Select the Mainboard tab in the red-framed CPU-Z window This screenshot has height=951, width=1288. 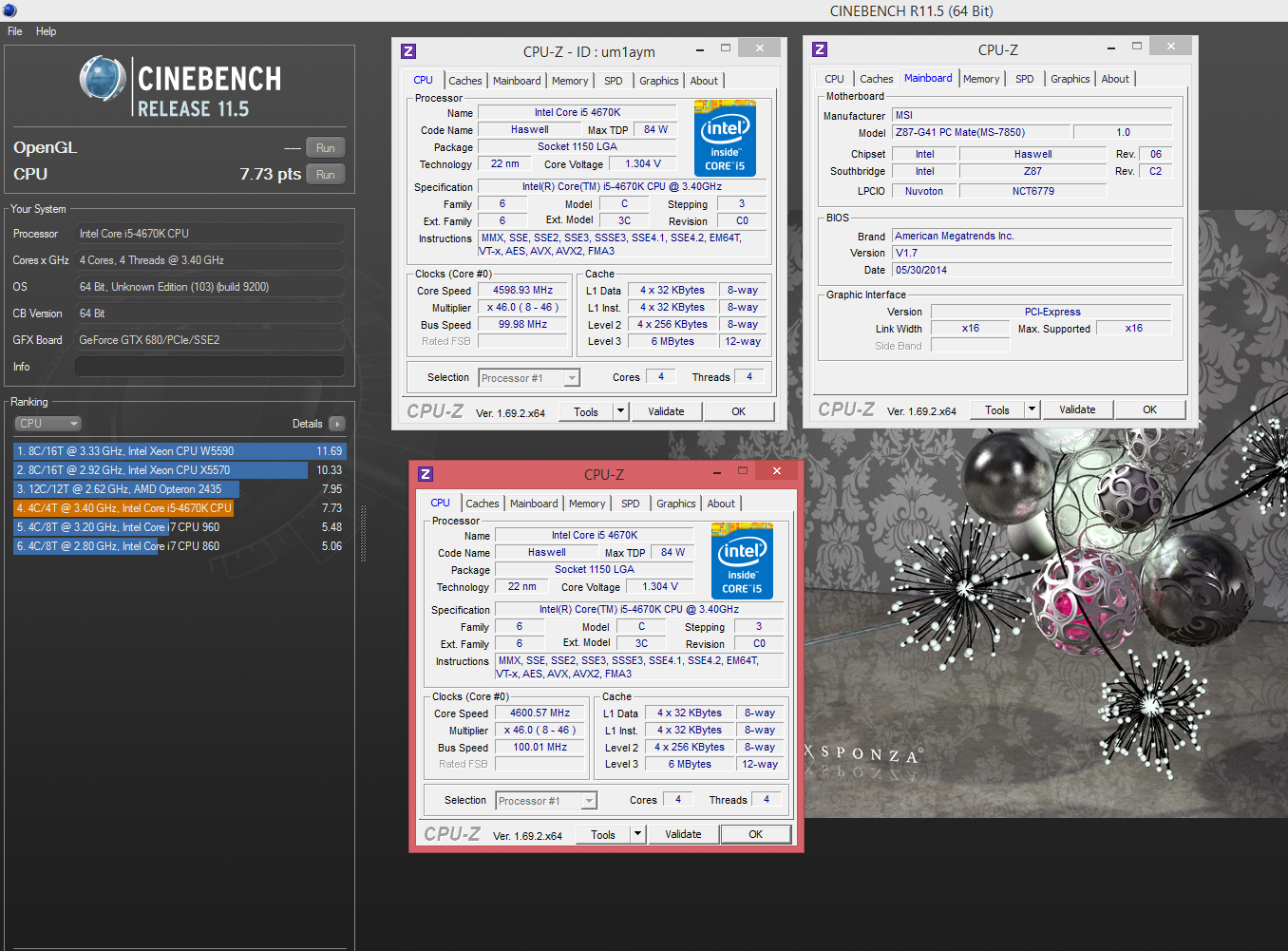tap(534, 504)
